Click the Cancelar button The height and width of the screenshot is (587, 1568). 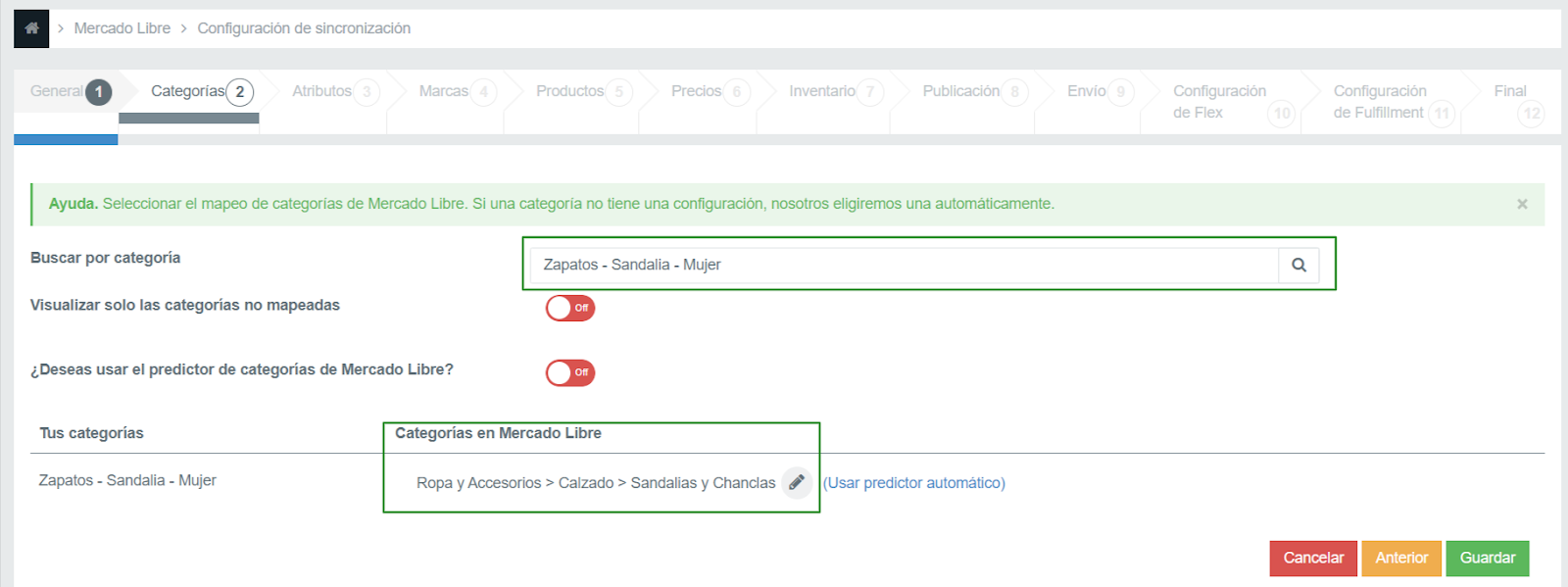coord(1313,558)
